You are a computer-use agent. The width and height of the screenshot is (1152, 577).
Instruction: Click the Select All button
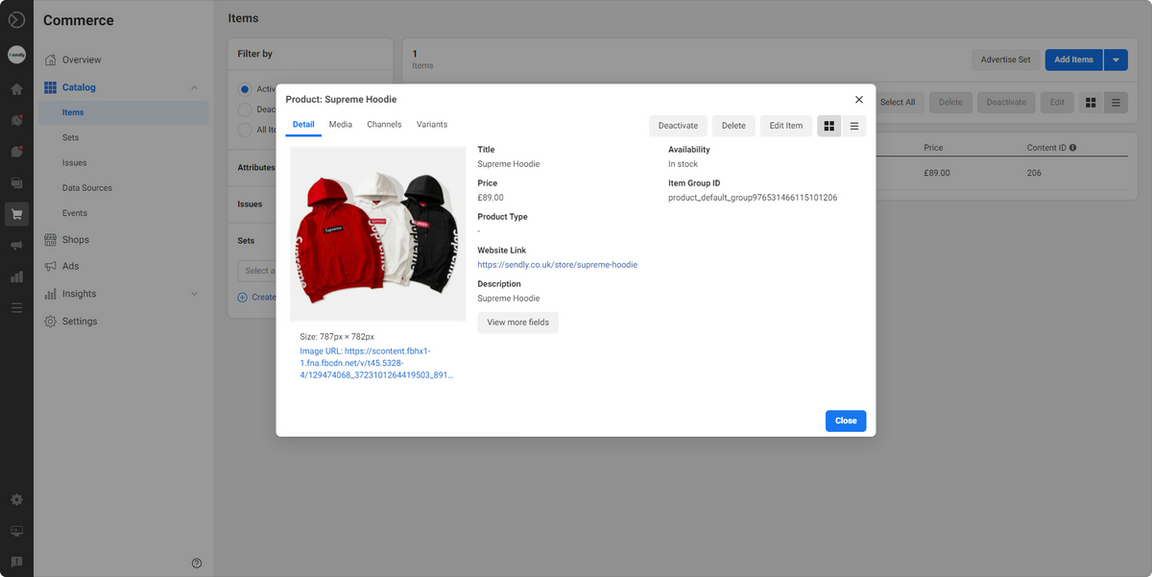click(x=897, y=102)
